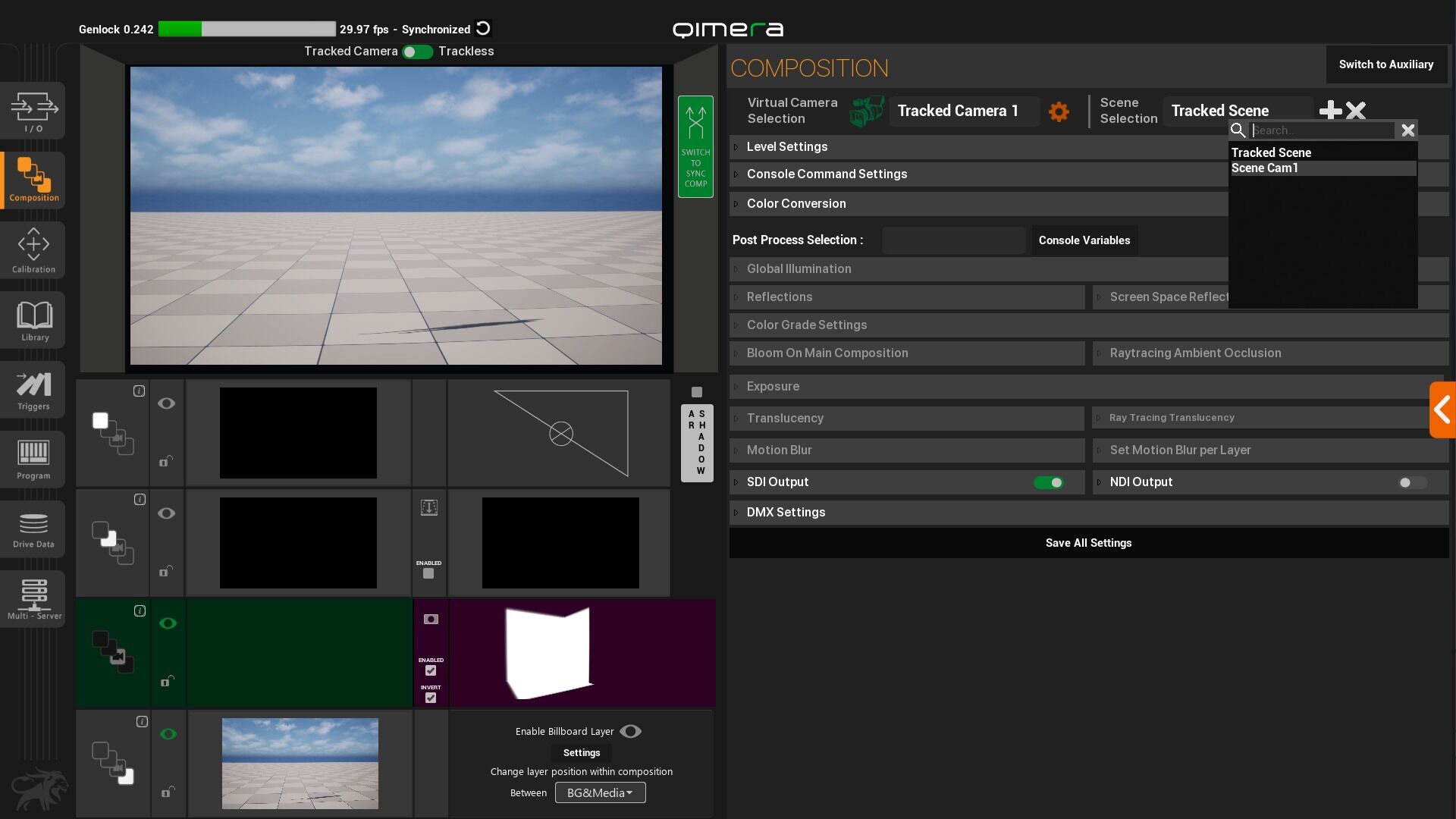Select Scene Cam1 from scene list
Image resolution: width=1456 pixels, height=819 pixels.
pos(1265,168)
